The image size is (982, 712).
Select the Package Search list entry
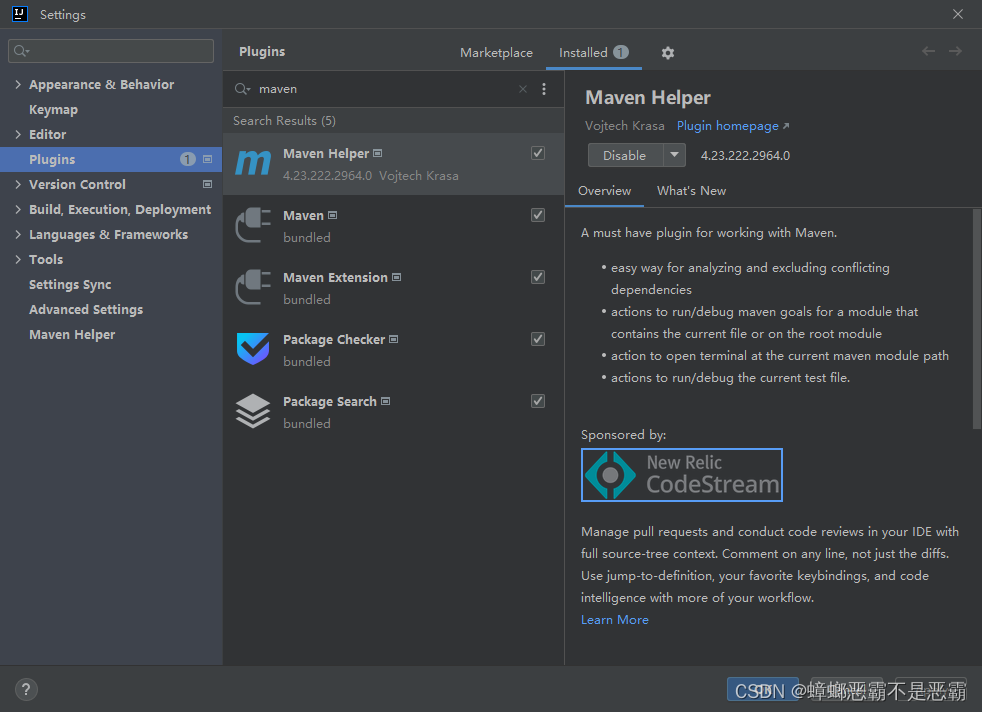click(x=393, y=412)
